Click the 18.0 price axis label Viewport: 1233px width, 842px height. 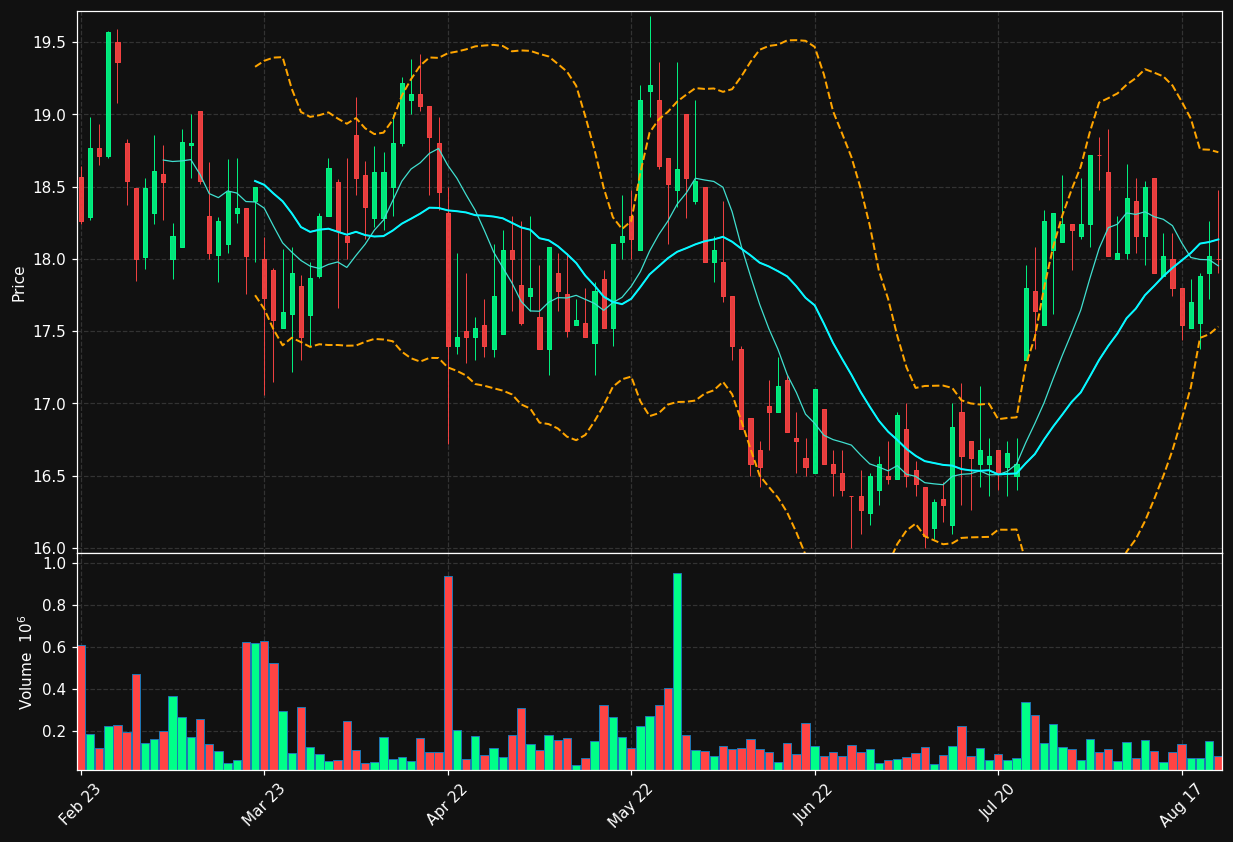point(48,260)
